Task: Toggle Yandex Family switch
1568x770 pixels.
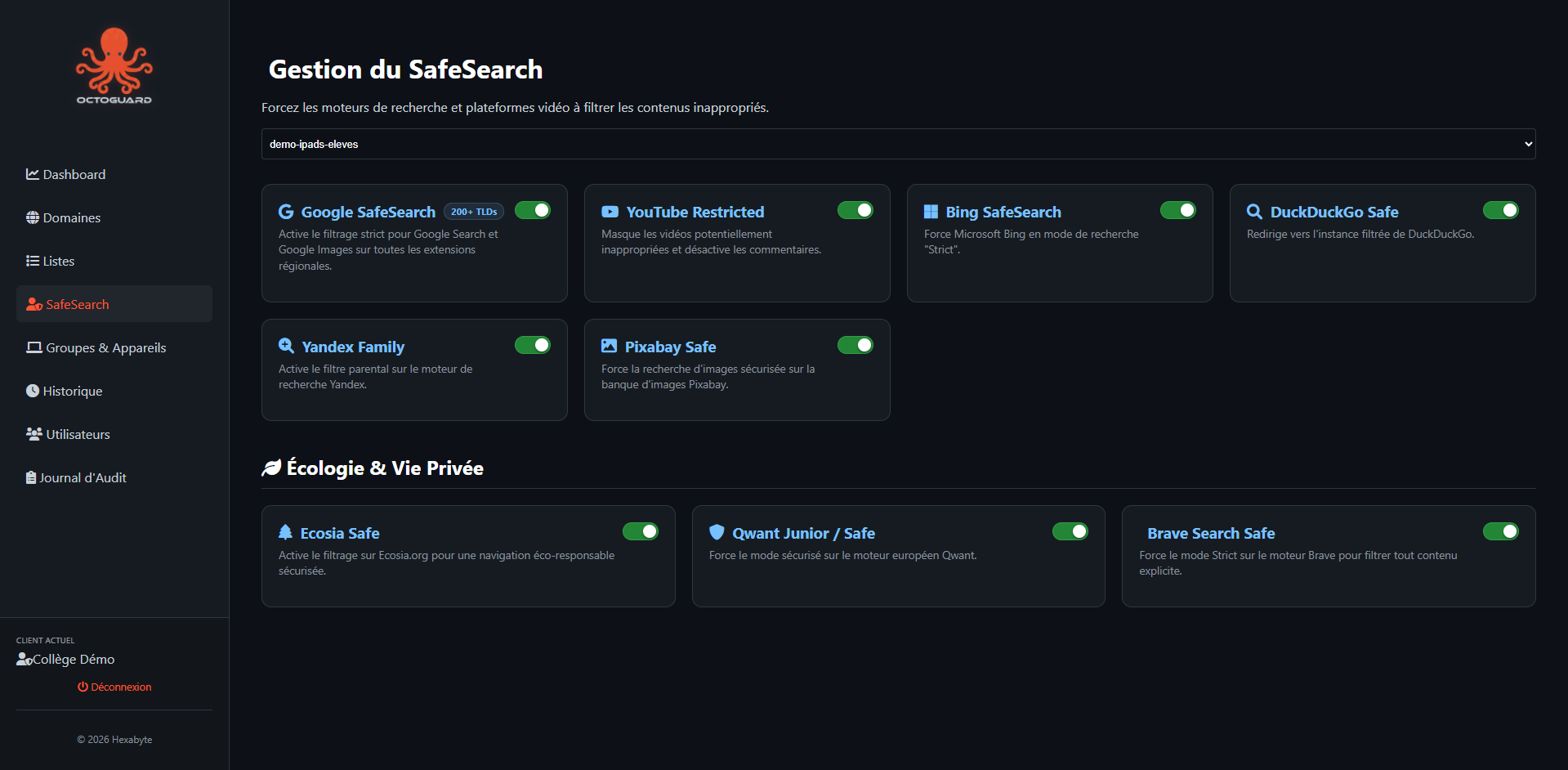Action: [533, 345]
